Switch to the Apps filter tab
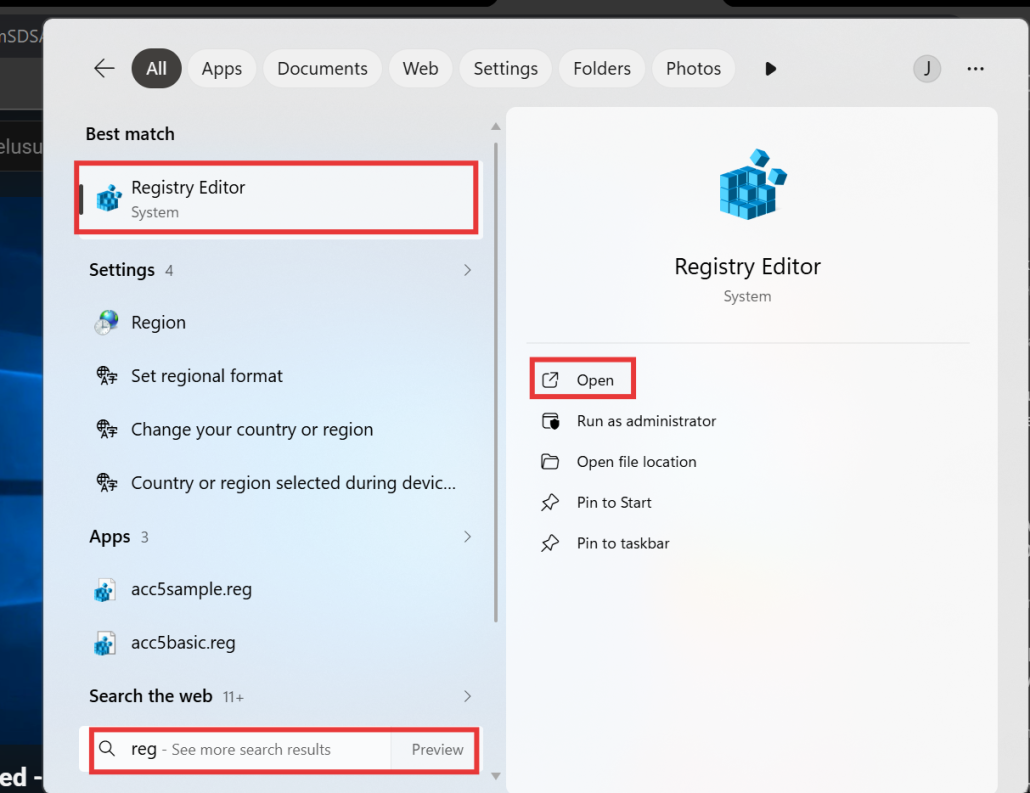This screenshot has width=1030, height=793. pos(221,68)
